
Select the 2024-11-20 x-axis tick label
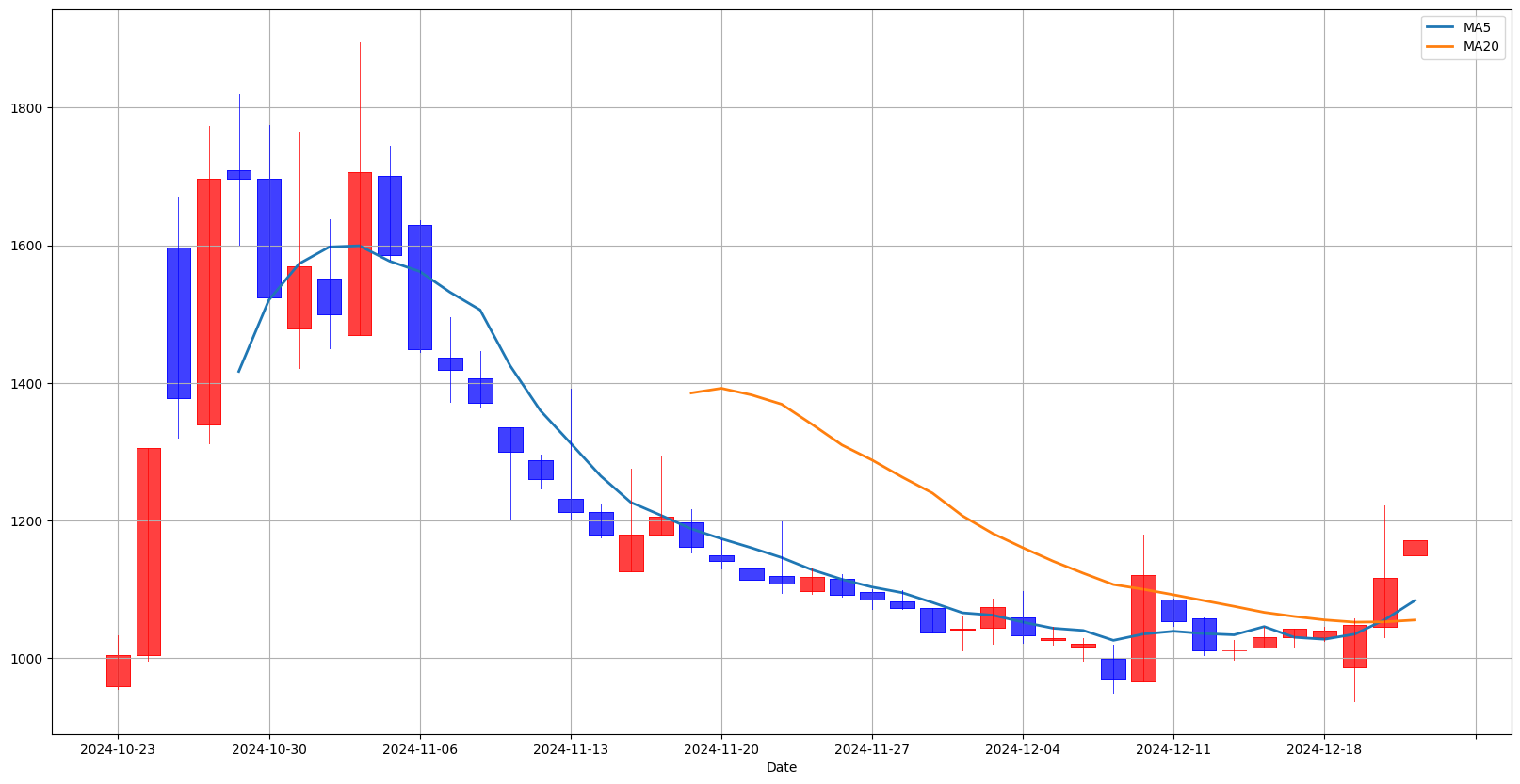point(721,749)
